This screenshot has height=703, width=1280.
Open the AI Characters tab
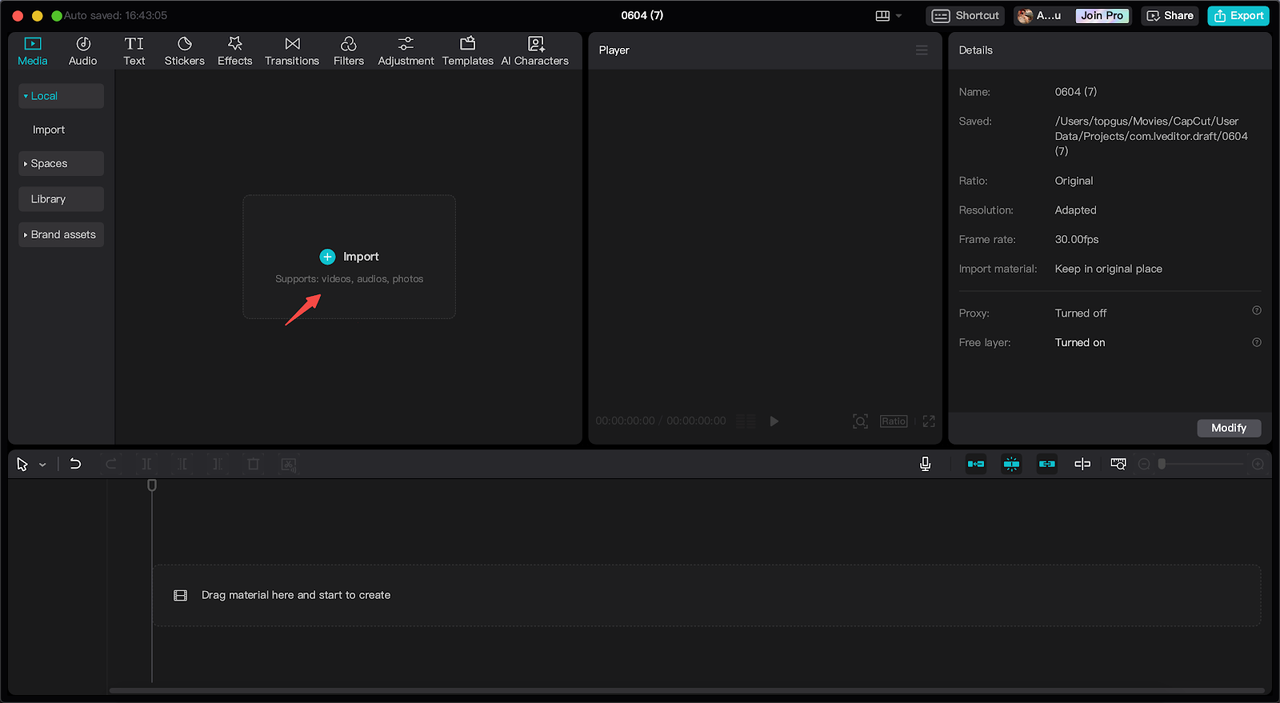pyautogui.click(x=535, y=51)
